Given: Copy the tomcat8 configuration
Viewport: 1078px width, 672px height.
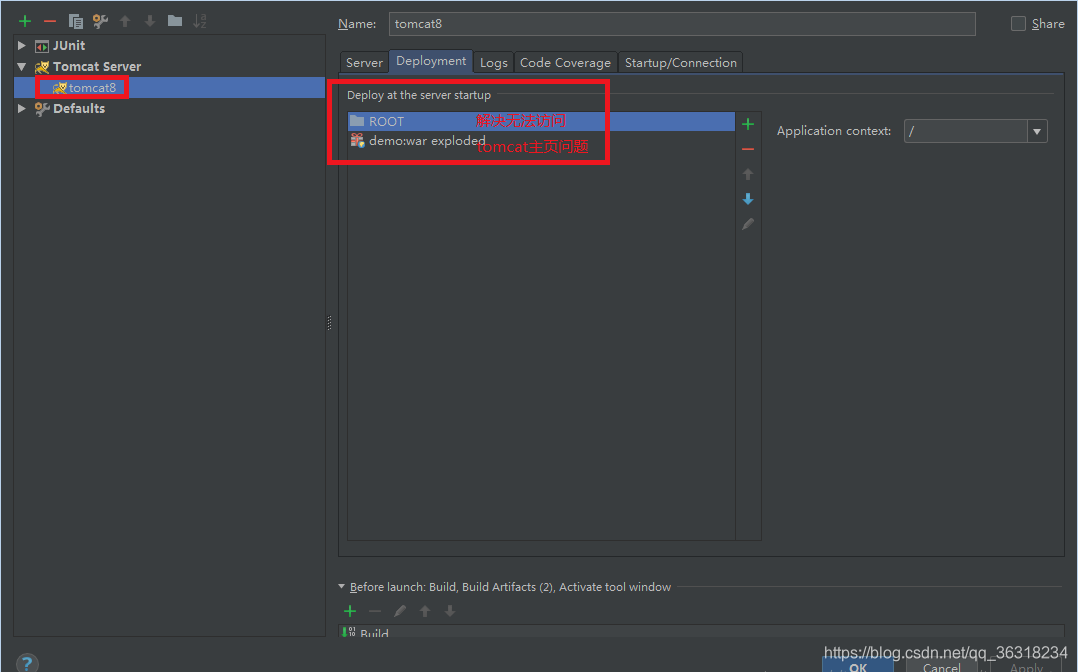Looking at the screenshot, I should (74, 20).
